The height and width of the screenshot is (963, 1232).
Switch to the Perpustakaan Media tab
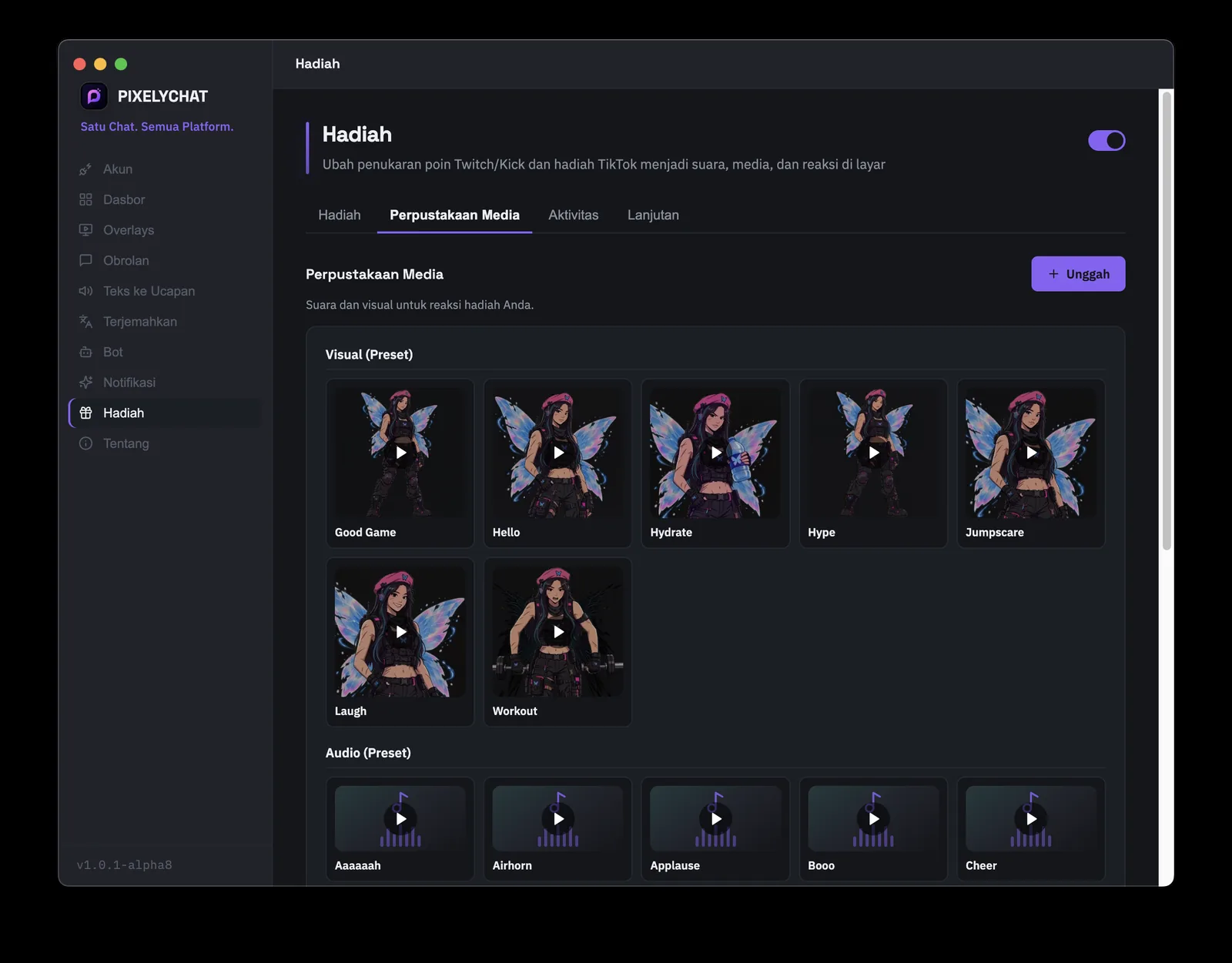point(454,215)
